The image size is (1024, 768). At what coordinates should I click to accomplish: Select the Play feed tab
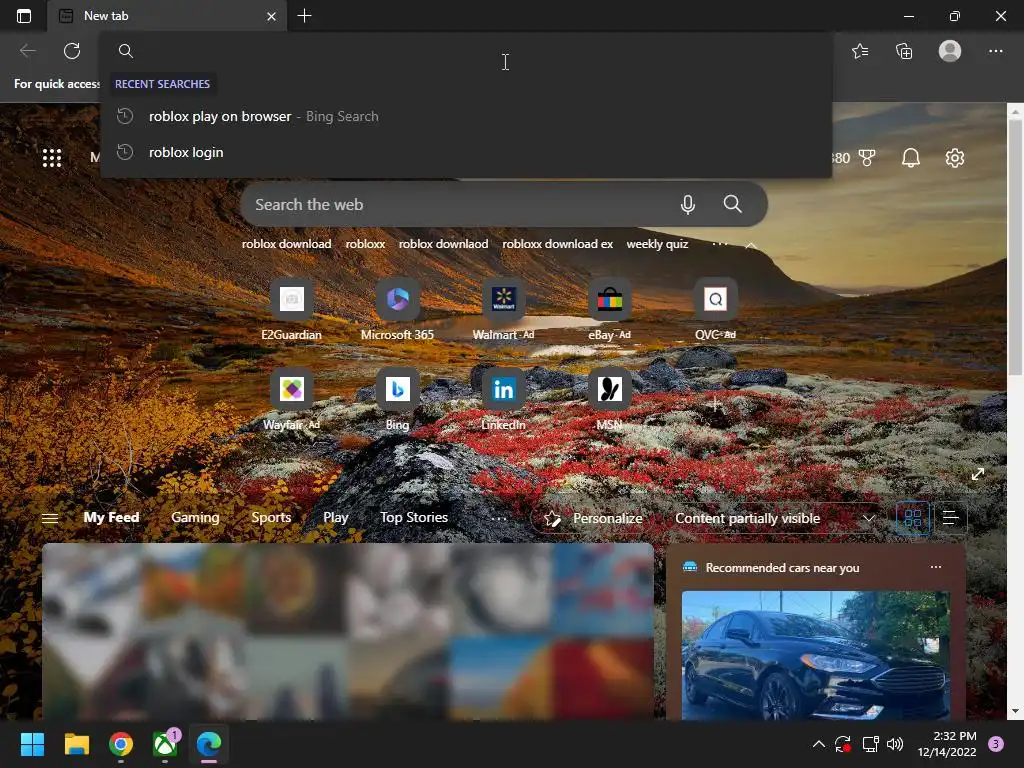point(336,517)
